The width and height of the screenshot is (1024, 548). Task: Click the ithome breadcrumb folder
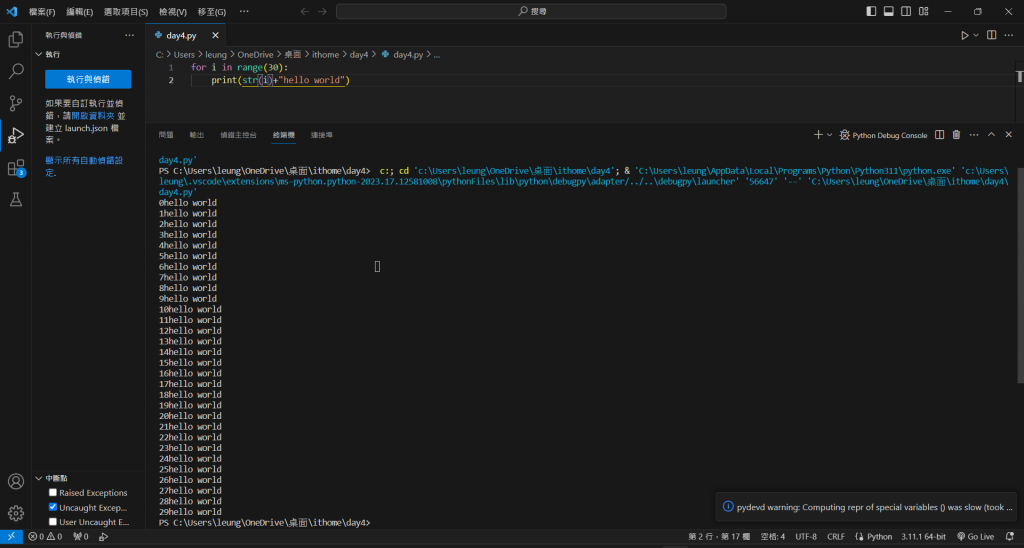(x=325, y=55)
